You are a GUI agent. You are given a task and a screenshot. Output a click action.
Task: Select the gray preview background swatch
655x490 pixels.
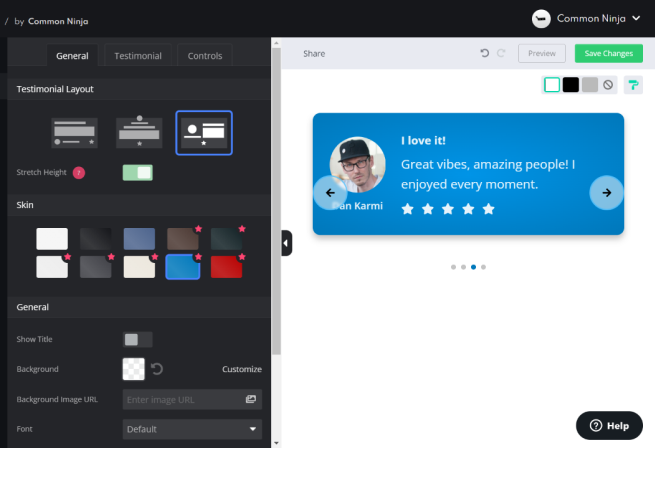pyautogui.click(x=589, y=85)
